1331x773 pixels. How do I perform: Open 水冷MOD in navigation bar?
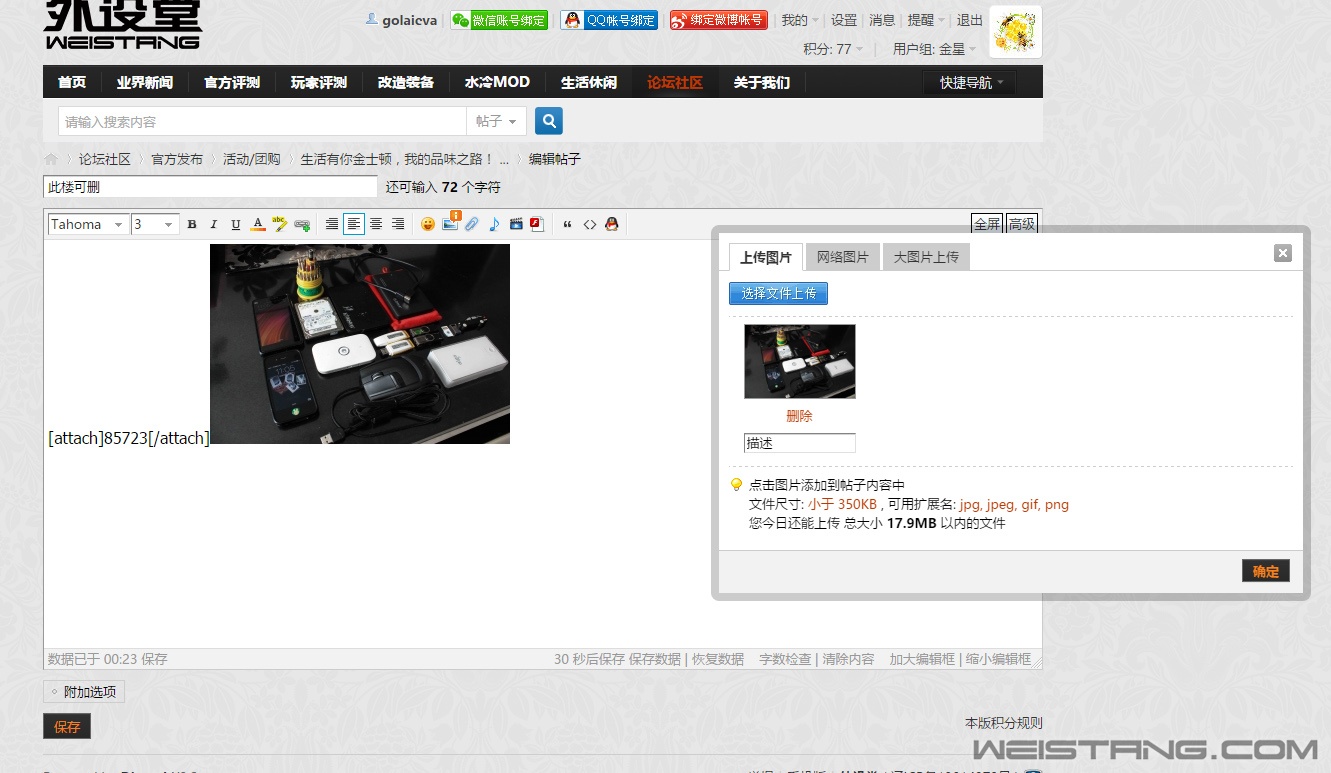click(497, 82)
